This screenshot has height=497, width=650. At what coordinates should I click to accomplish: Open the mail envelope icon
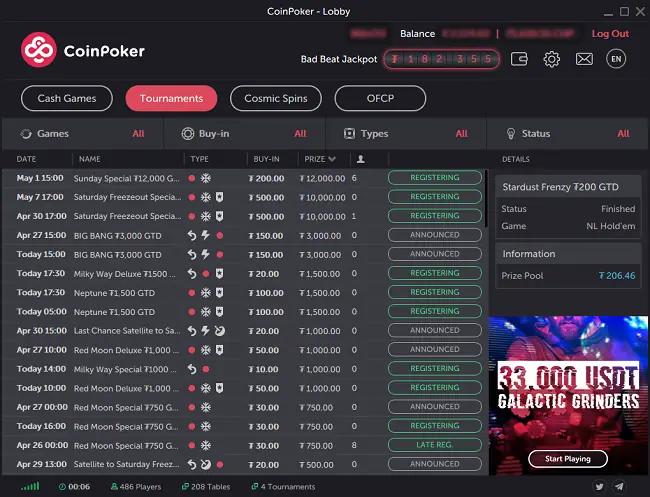584,59
